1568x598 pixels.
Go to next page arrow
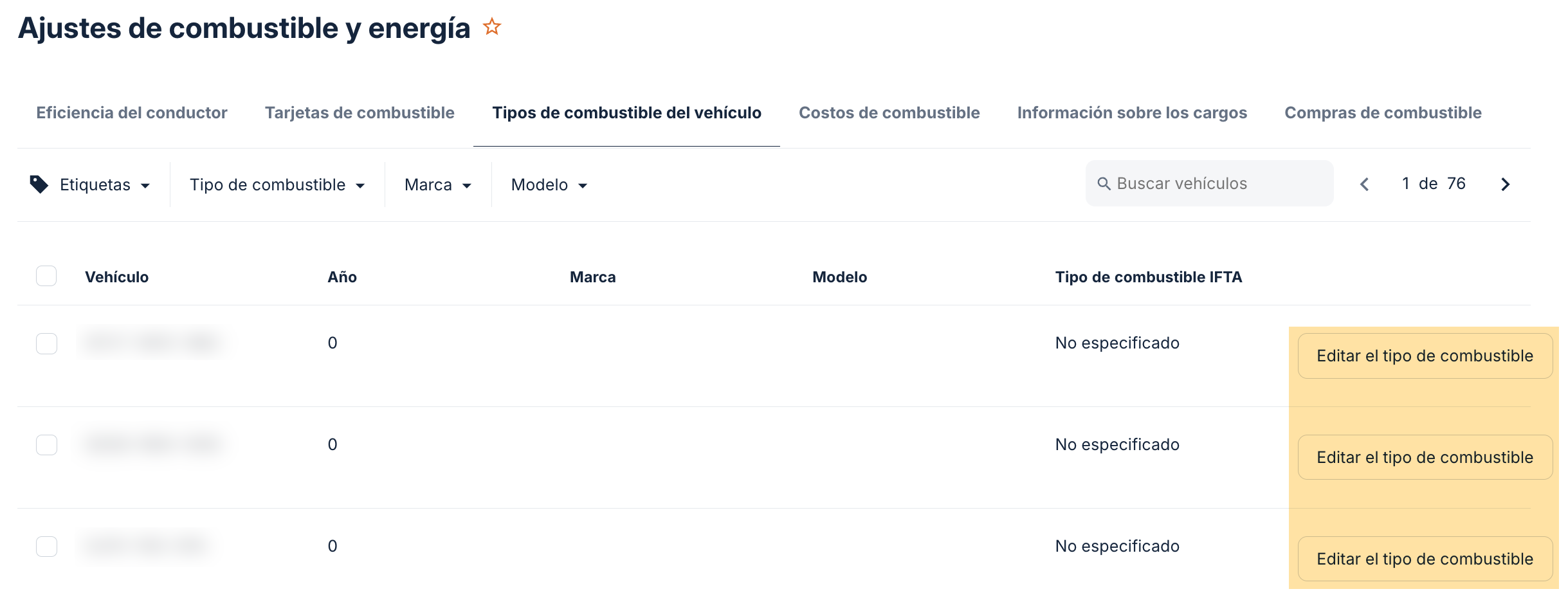tap(1505, 185)
